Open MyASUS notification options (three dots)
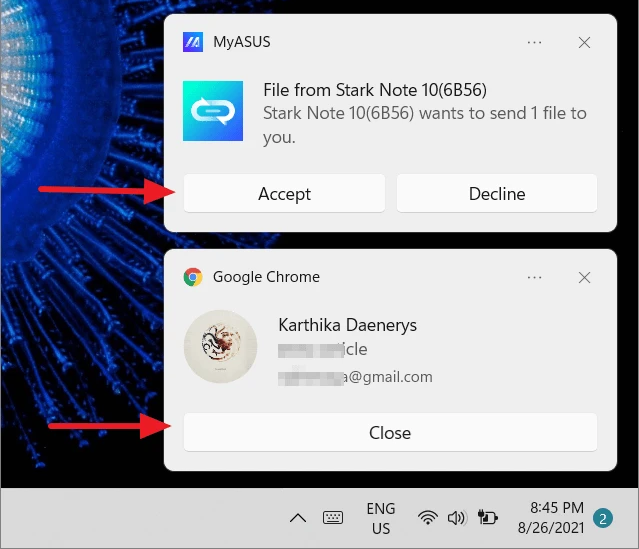 [x=534, y=42]
